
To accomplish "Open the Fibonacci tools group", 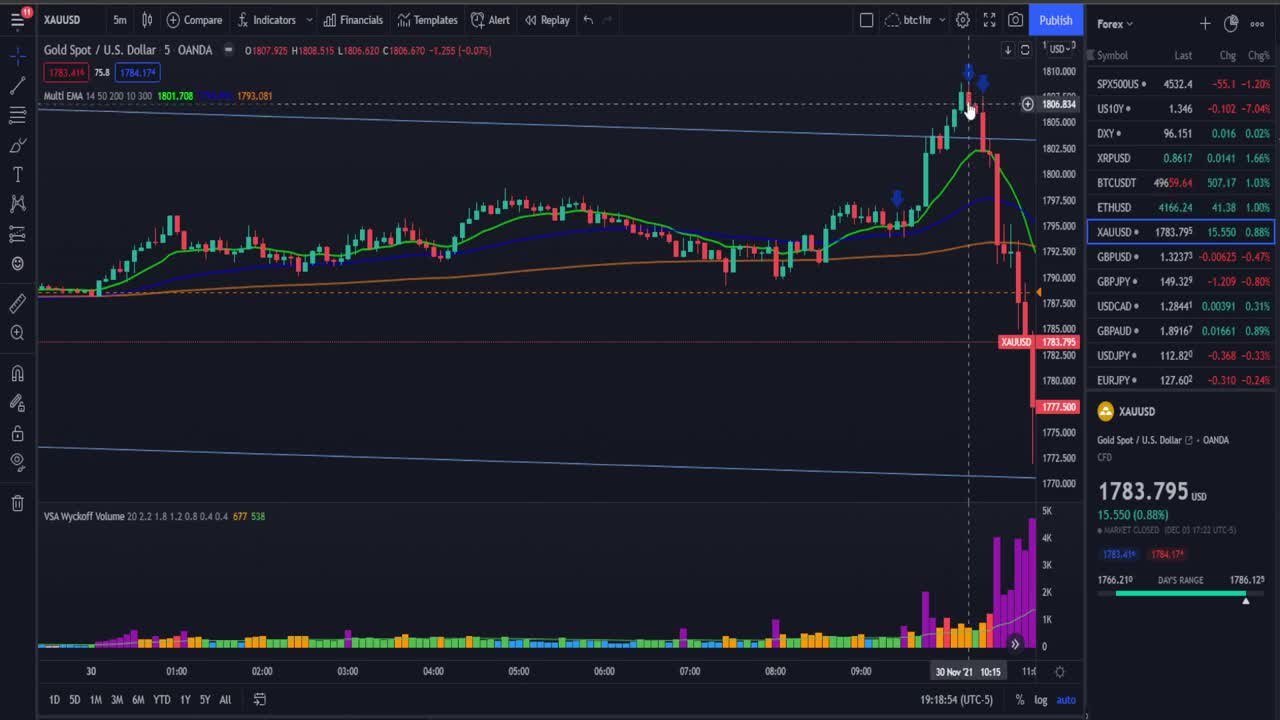I will point(17,116).
